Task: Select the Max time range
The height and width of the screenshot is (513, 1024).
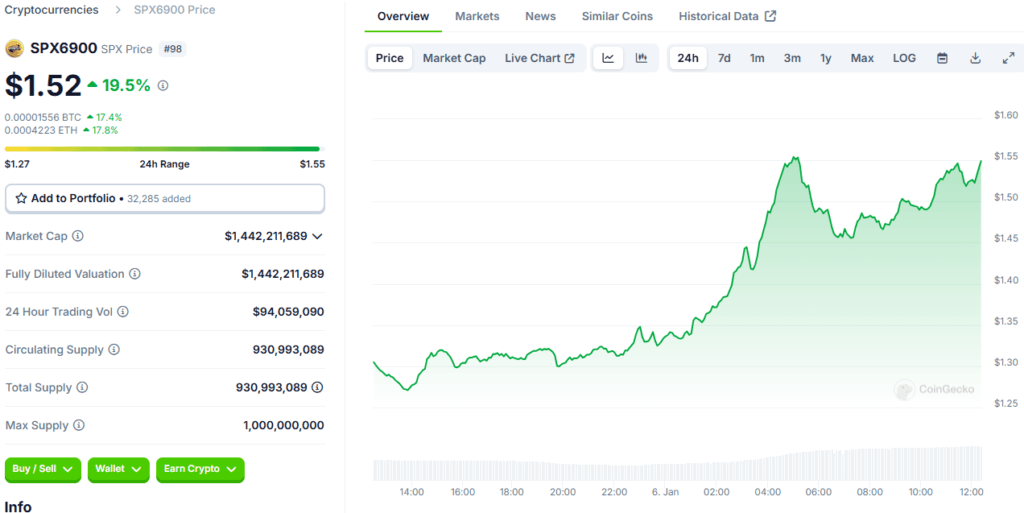Action: coord(862,58)
